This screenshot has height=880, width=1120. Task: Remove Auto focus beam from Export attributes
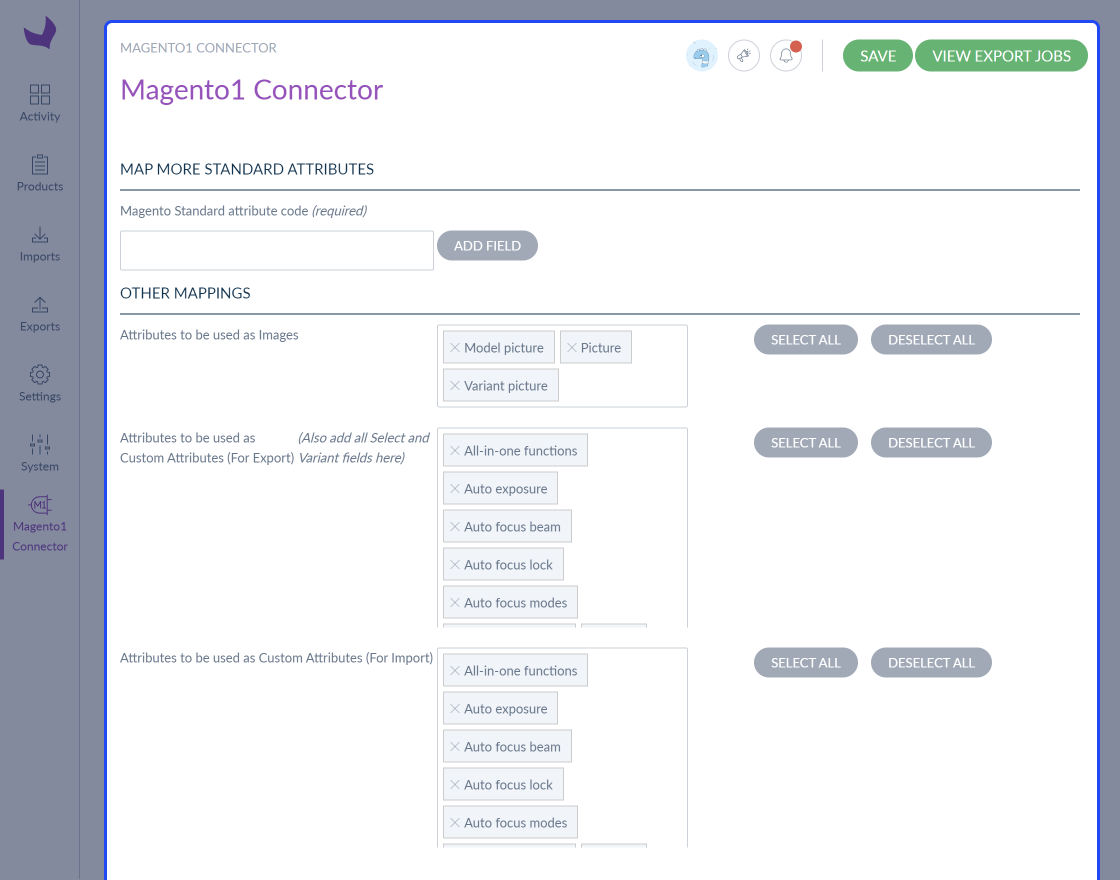pyautogui.click(x=454, y=526)
